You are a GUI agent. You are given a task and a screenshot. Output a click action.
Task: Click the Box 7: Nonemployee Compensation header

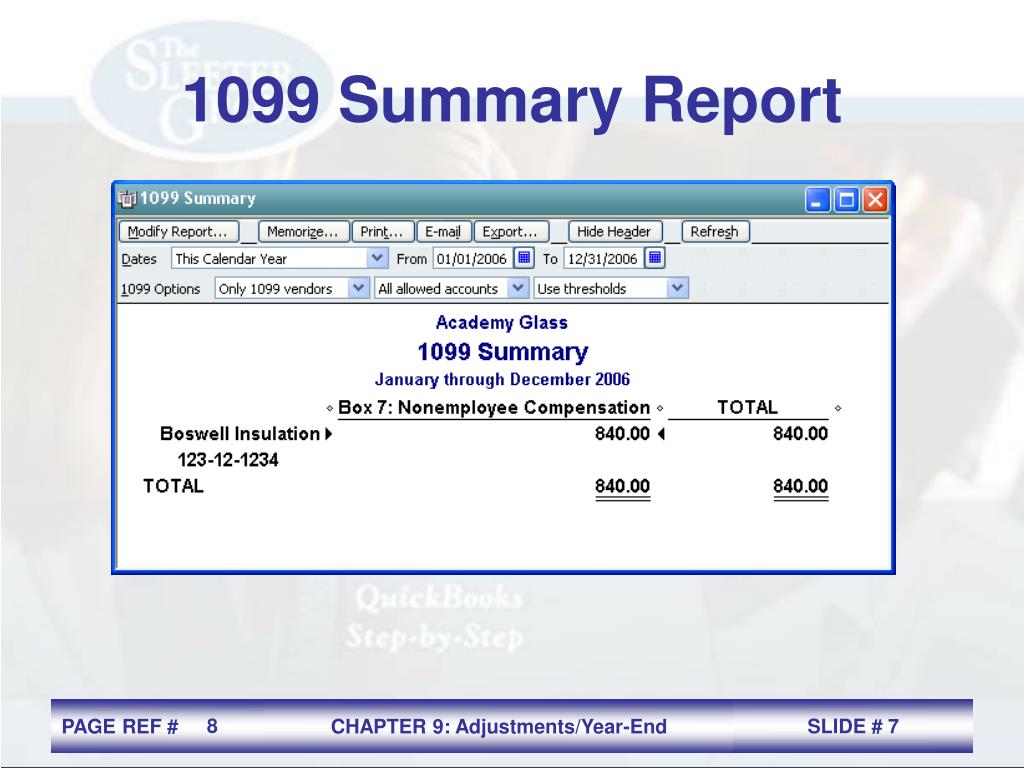pos(494,408)
